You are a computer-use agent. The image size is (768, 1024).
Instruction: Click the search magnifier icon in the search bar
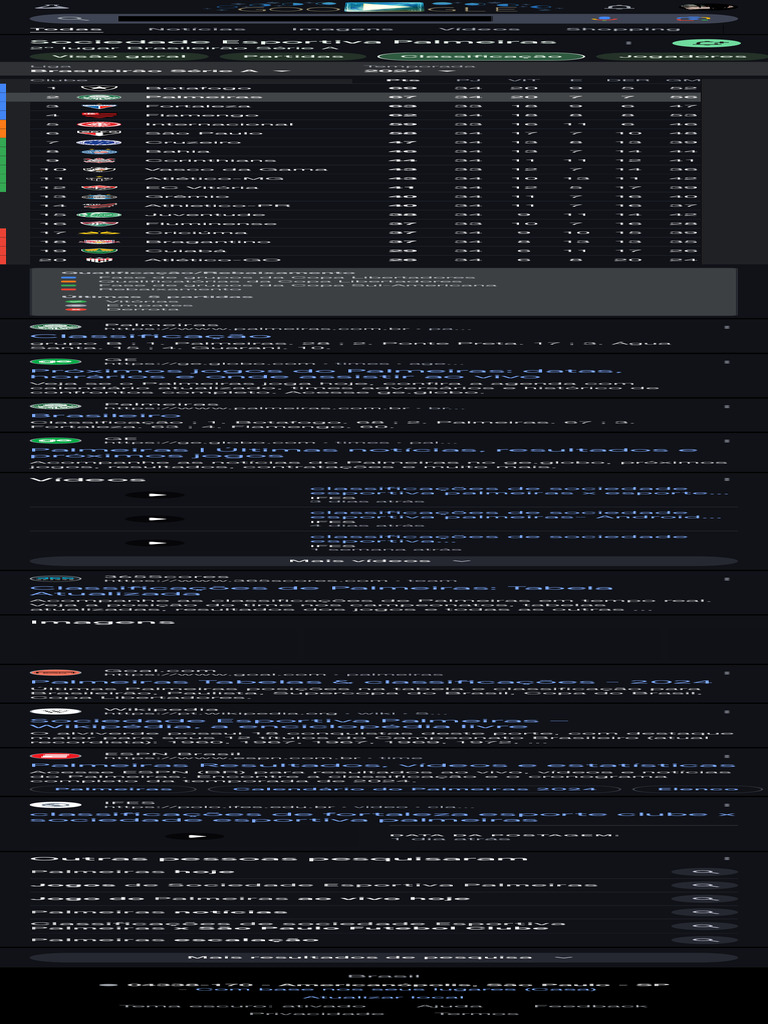pyautogui.click(x=73, y=19)
